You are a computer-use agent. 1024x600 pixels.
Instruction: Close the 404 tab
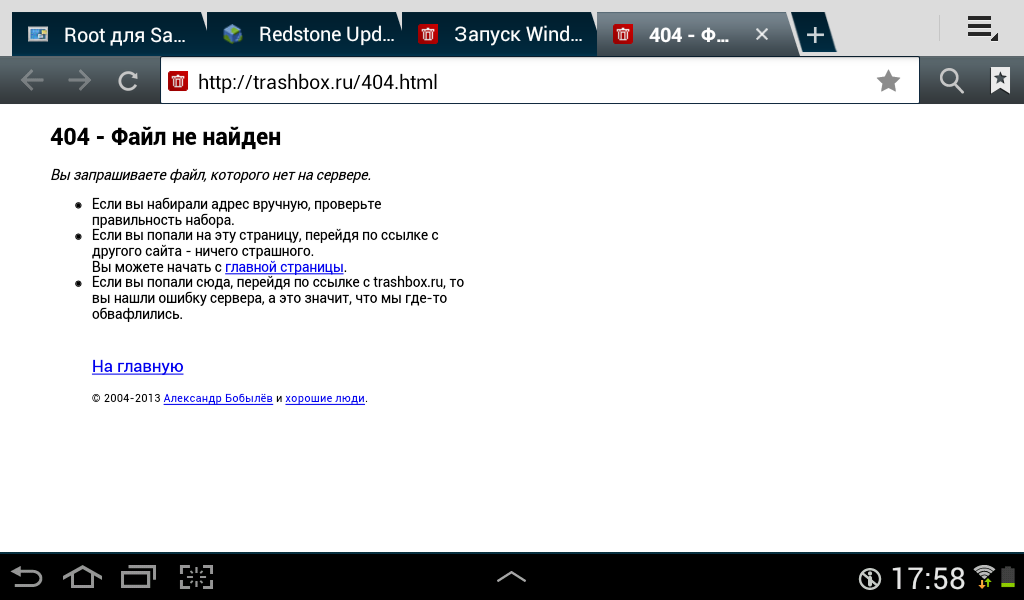pyautogui.click(x=761, y=34)
